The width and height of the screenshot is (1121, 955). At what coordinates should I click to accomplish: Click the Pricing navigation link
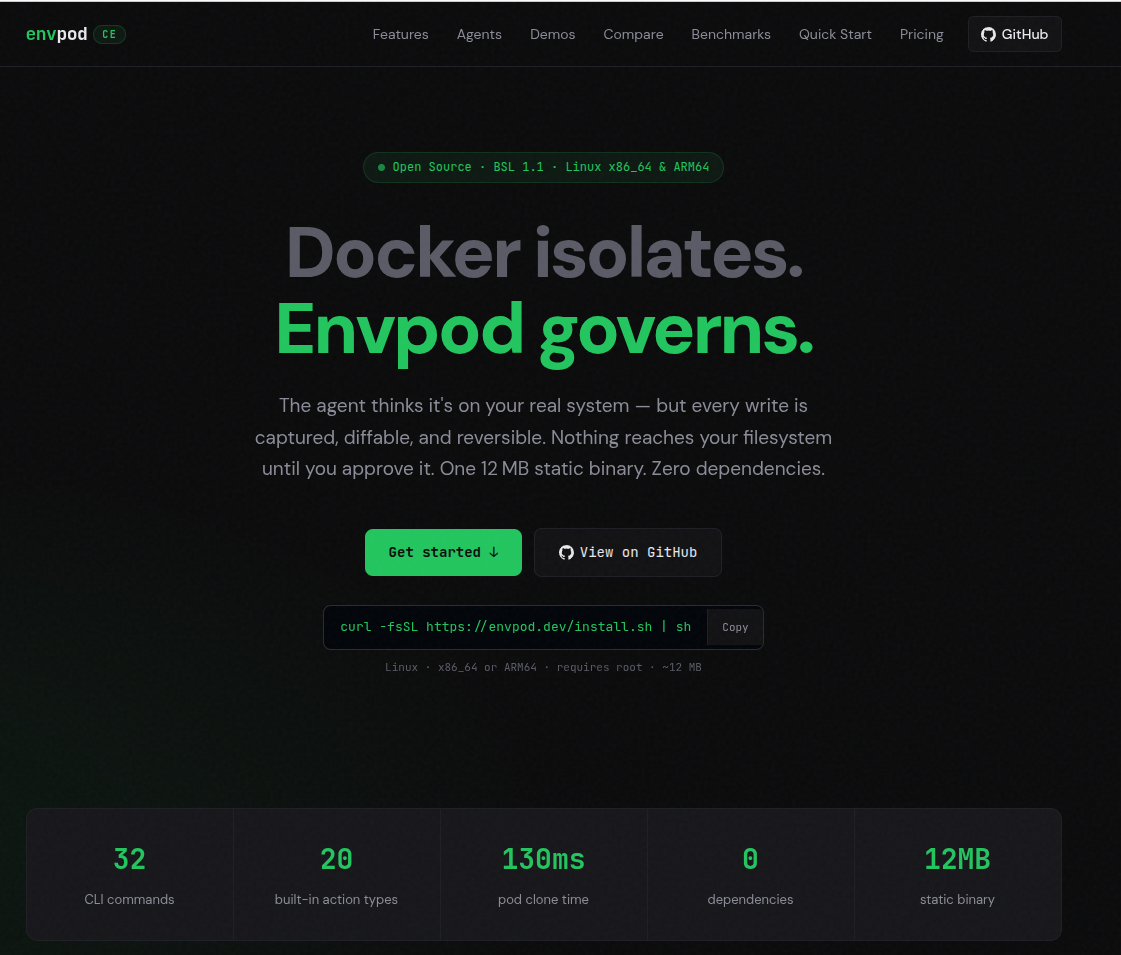pos(921,33)
